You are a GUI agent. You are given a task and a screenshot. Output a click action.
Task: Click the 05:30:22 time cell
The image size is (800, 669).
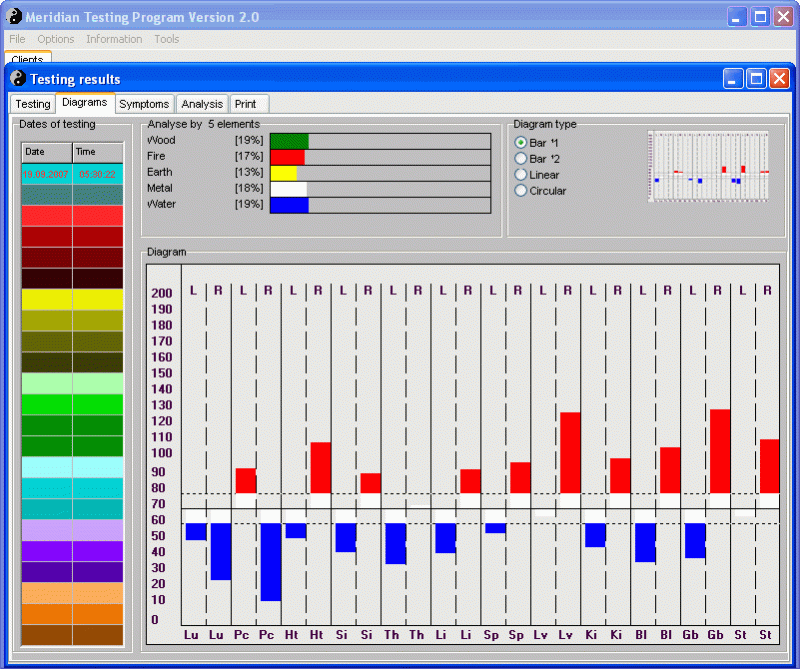pyautogui.click(x=97, y=175)
